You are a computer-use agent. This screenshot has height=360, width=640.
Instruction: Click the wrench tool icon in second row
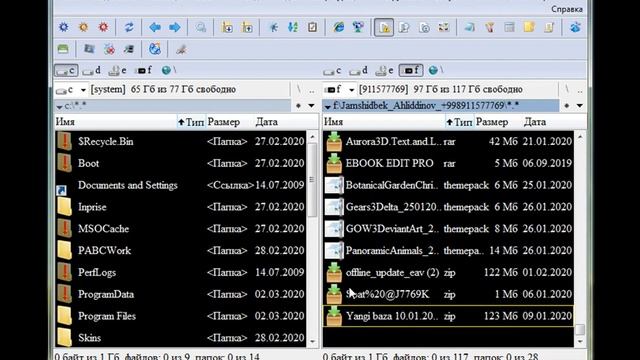pos(181,49)
